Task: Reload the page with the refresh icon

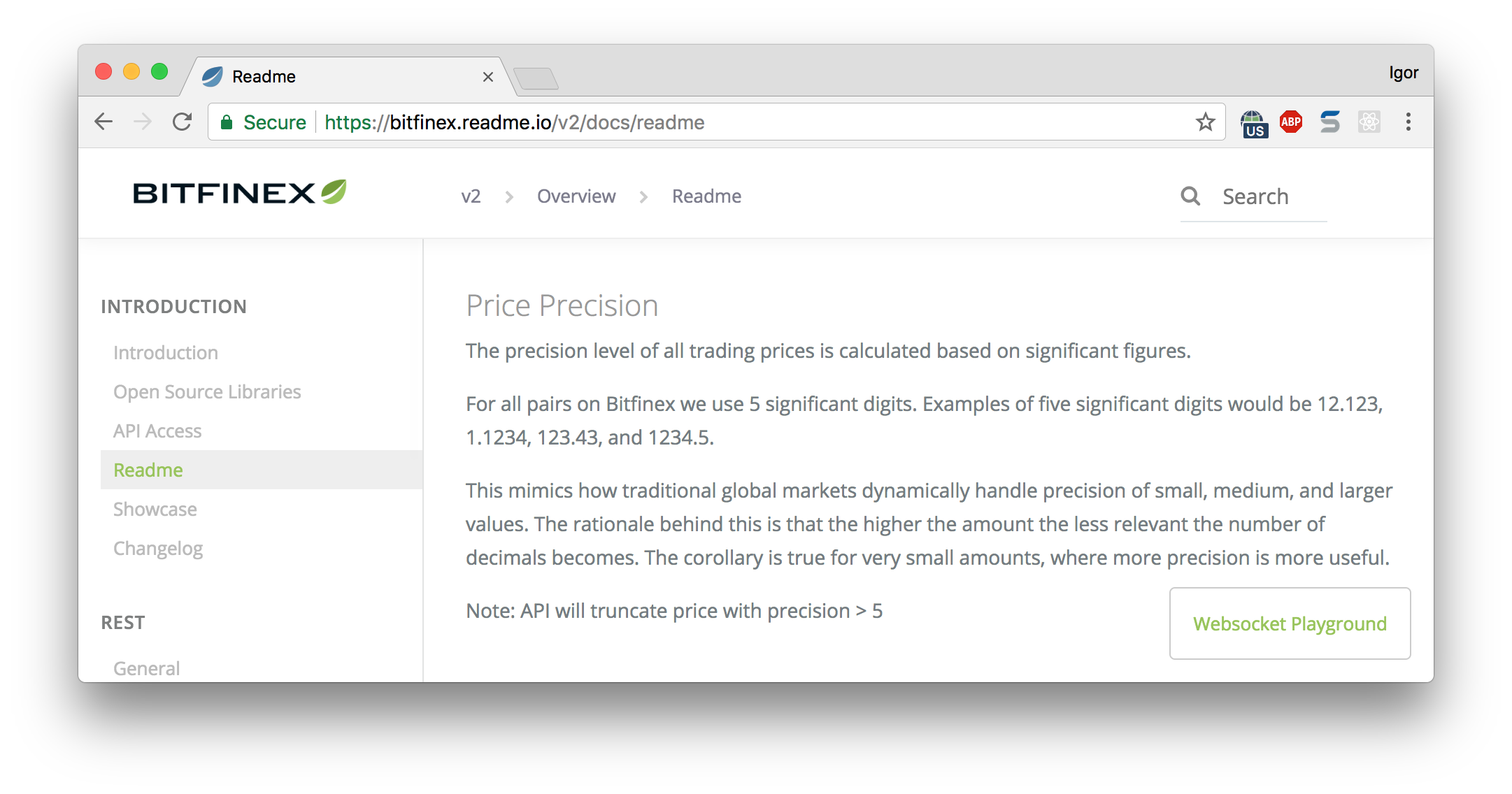Action: [x=182, y=122]
